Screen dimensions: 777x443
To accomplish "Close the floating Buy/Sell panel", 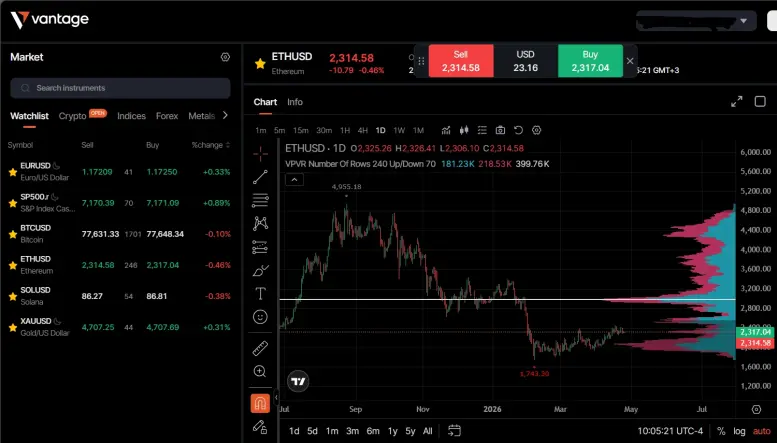I will pyautogui.click(x=630, y=61).
